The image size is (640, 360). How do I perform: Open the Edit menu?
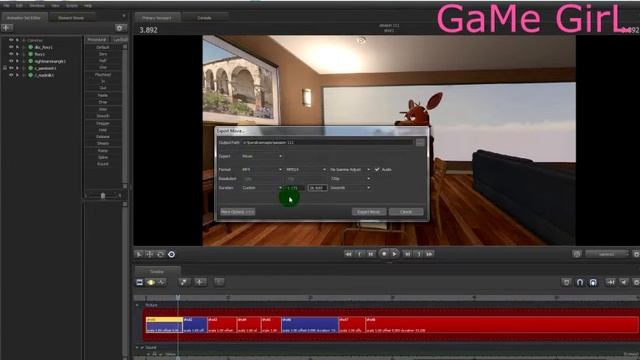click(19, 6)
